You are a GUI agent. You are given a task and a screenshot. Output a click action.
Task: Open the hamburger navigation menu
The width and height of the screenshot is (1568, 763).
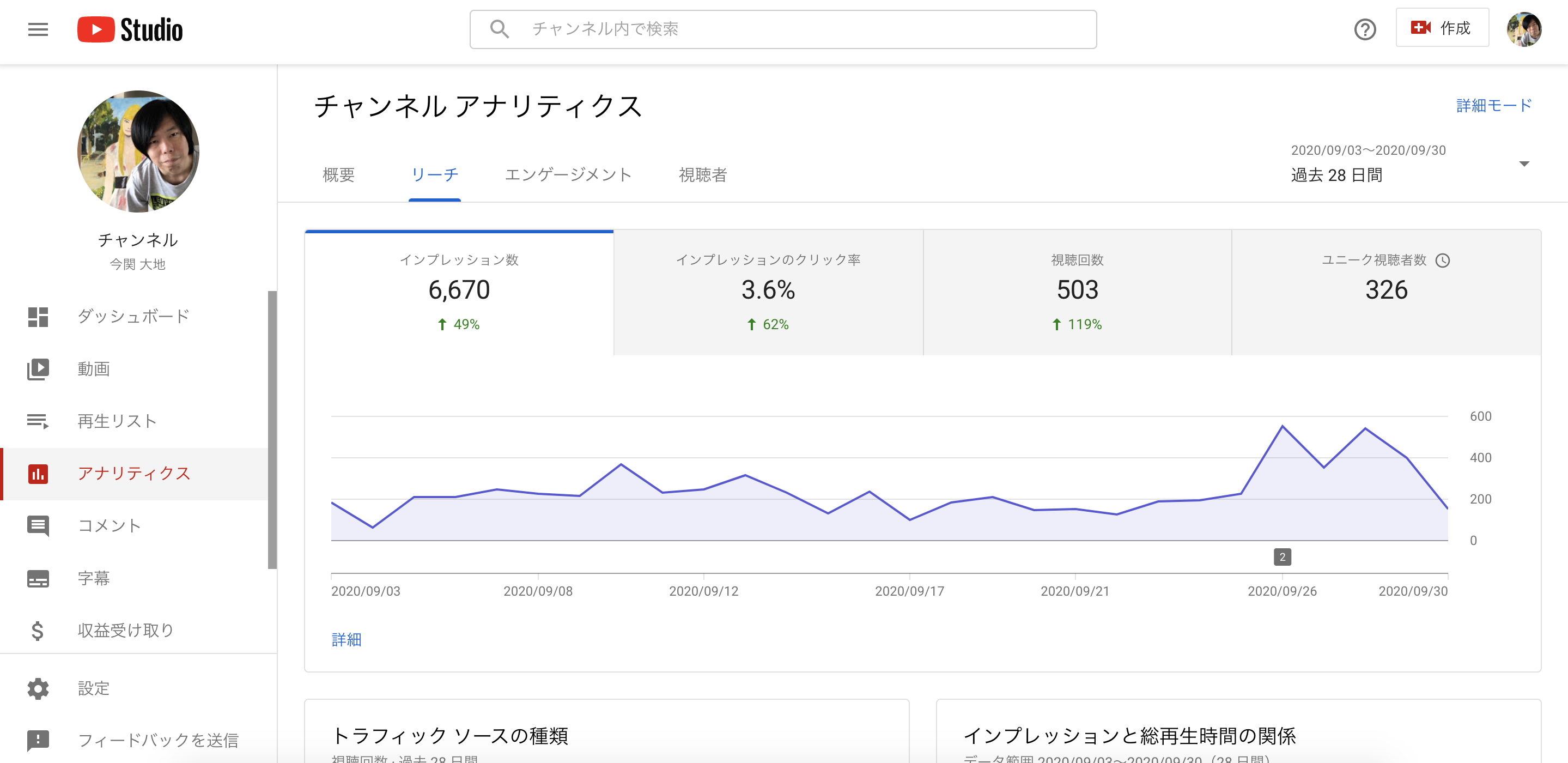coord(38,29)
